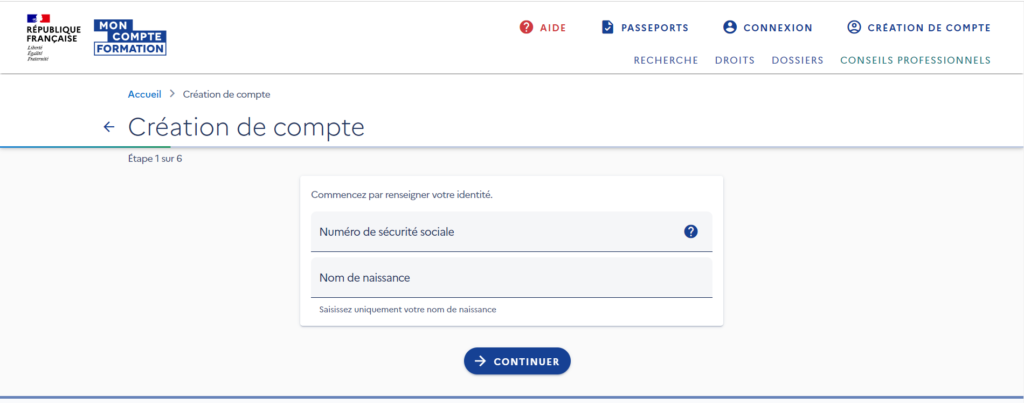Click the Création de compte person icon
Viewport: 1024px width, 403px height.
854,27
